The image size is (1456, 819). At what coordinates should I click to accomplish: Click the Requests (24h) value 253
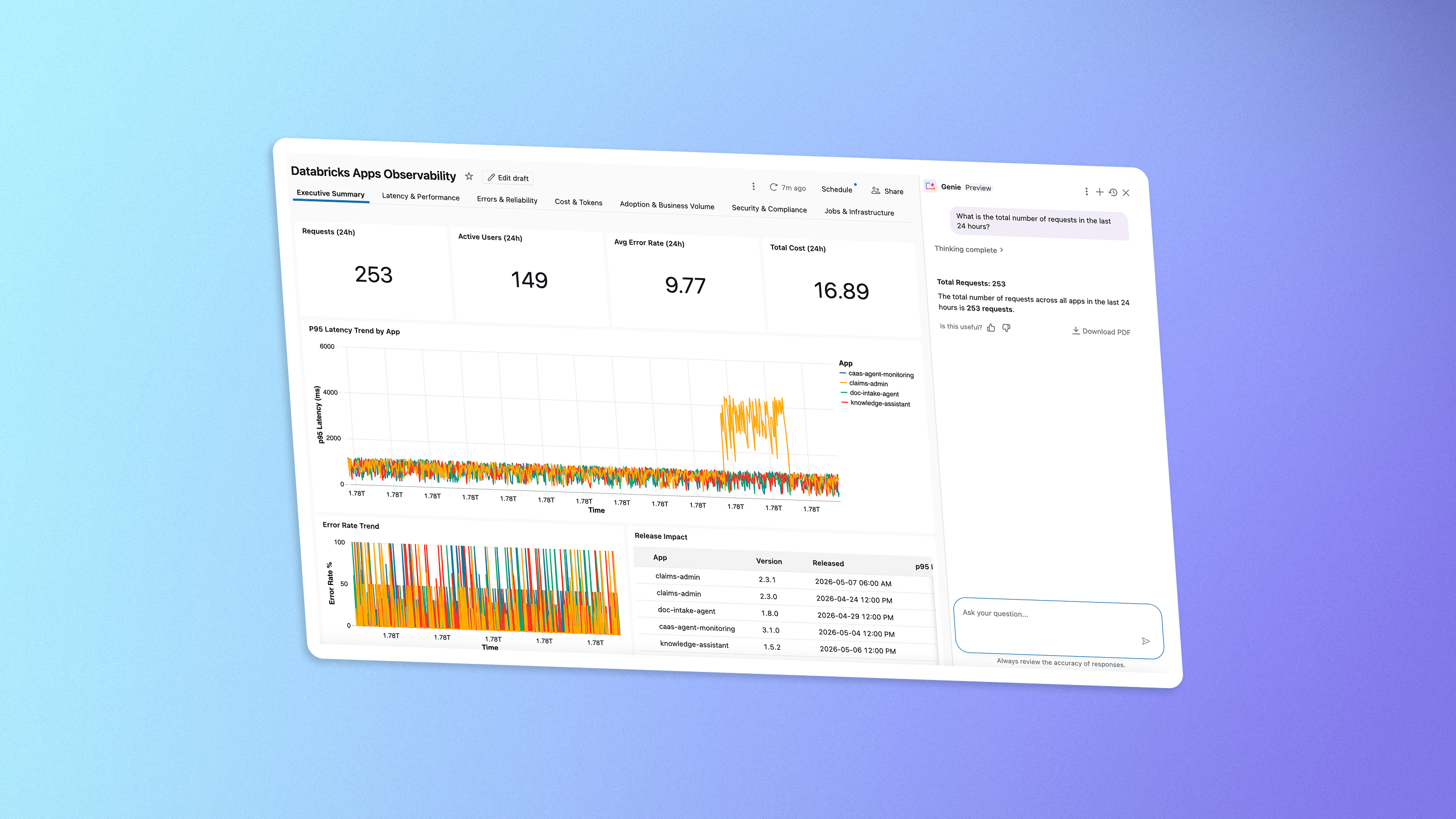coord(373,275)
